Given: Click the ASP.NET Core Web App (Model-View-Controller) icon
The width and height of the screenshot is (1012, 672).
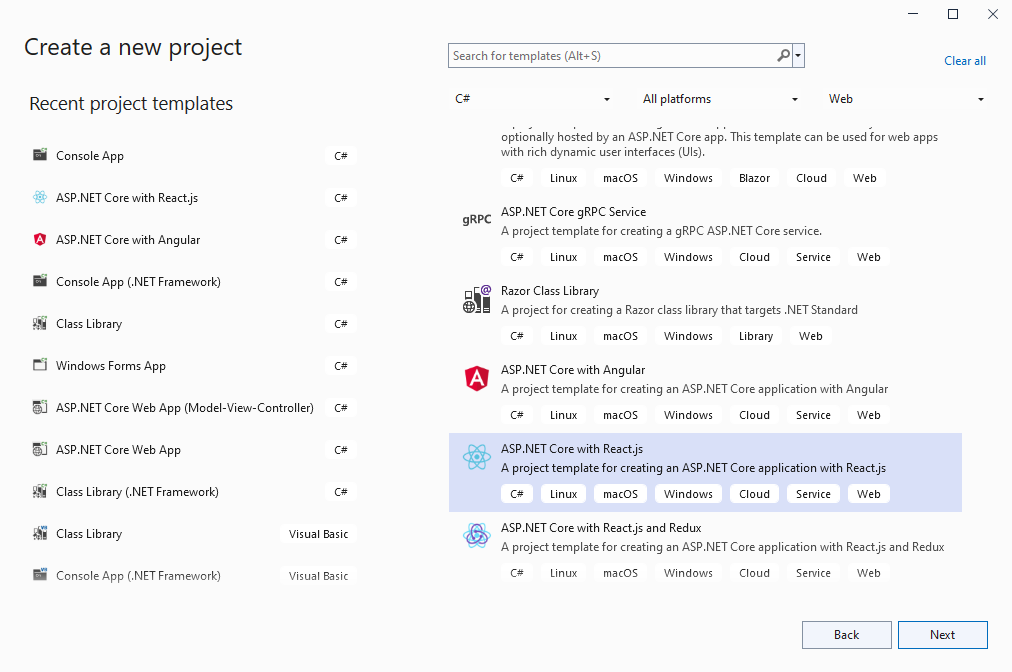Looking at the screenshot, I should (40, 407).
